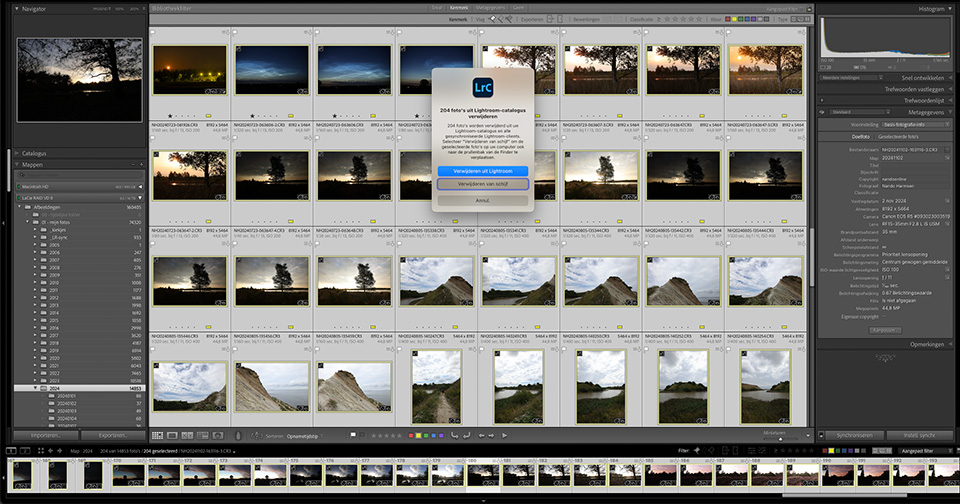Apply yellow color label in toolbar
Viewport: 960px width, 504px height.
(x=418, y=435)
